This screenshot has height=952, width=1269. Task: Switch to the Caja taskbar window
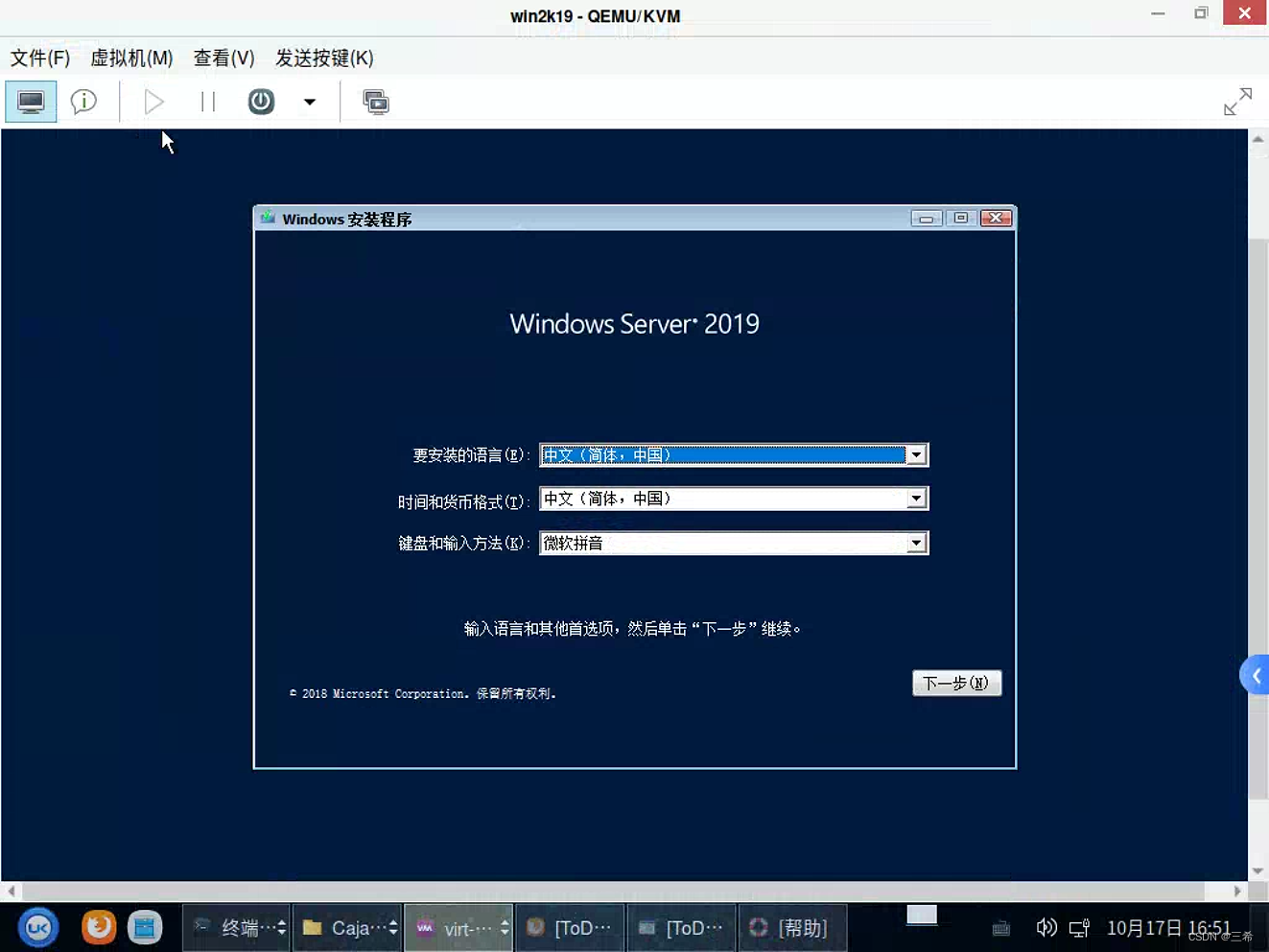[x=347, y=927]
